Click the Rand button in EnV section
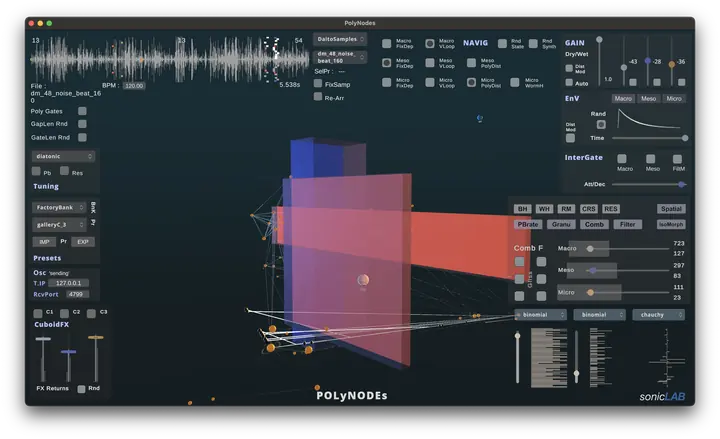720x439 pixels. click(601, 125)
